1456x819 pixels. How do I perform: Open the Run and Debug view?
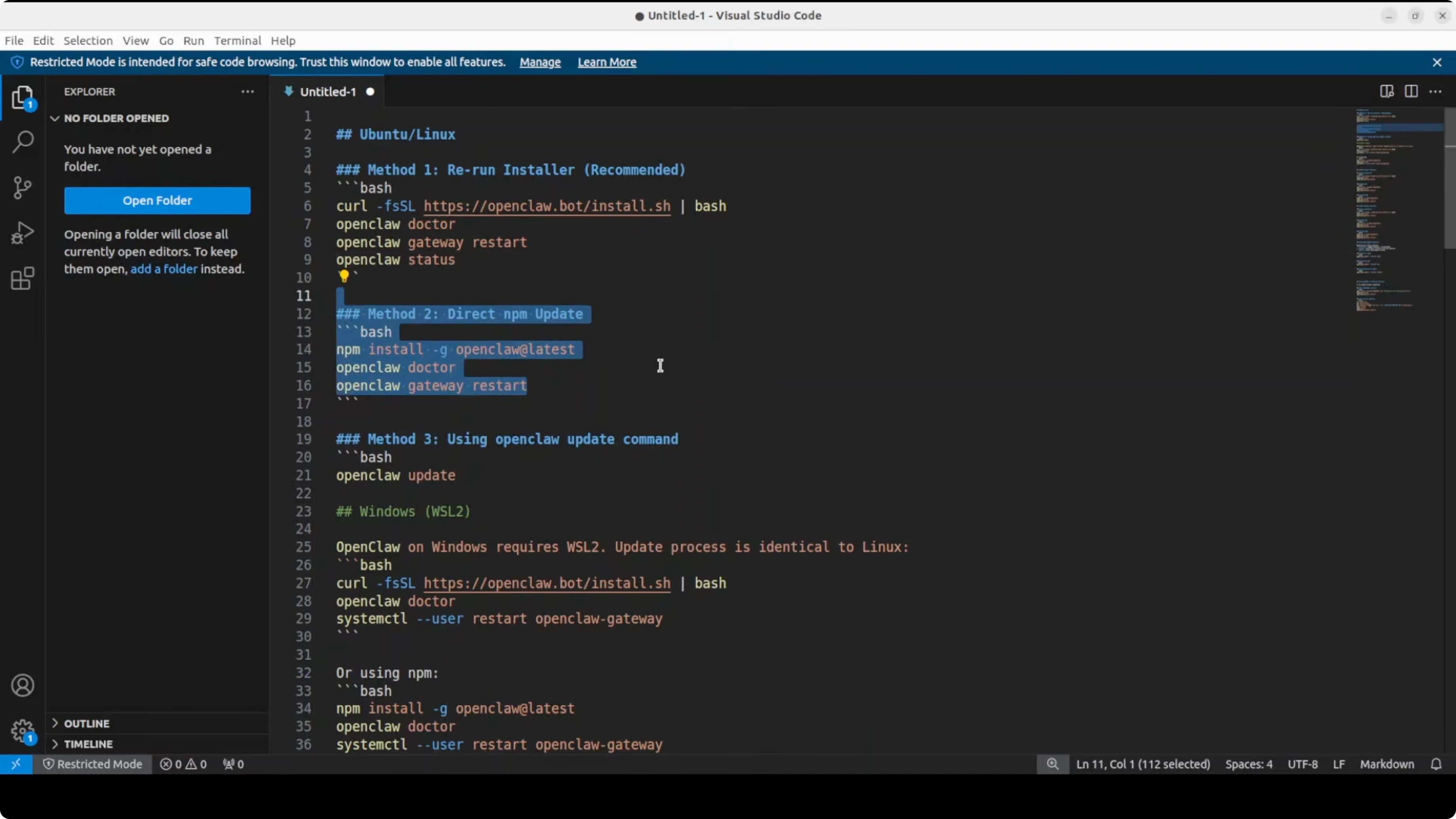pyautogui.click(x=23, y=232)
